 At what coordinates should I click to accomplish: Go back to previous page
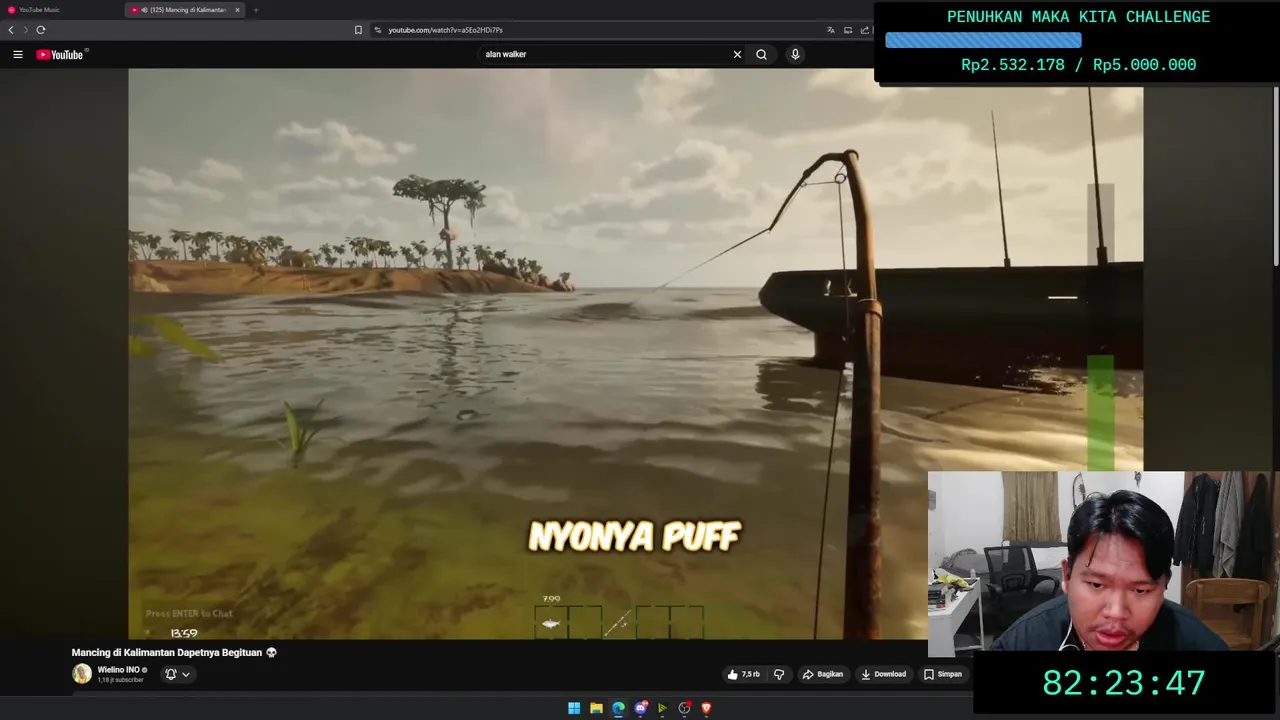11,30
